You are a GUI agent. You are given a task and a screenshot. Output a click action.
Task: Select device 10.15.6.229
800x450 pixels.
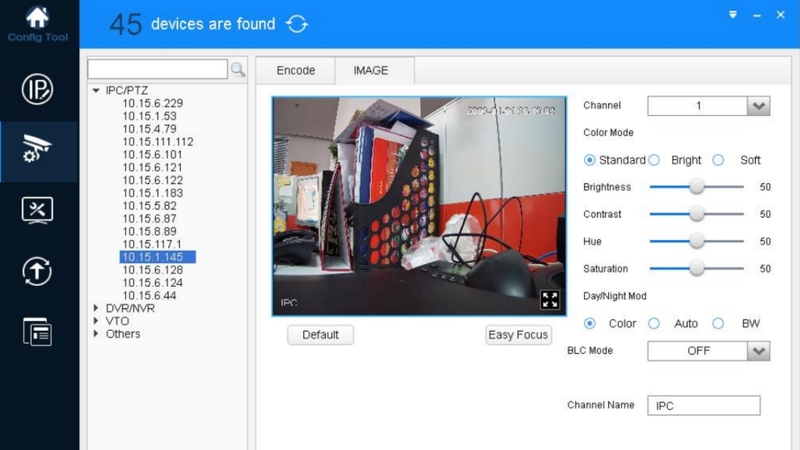[153, 103]
